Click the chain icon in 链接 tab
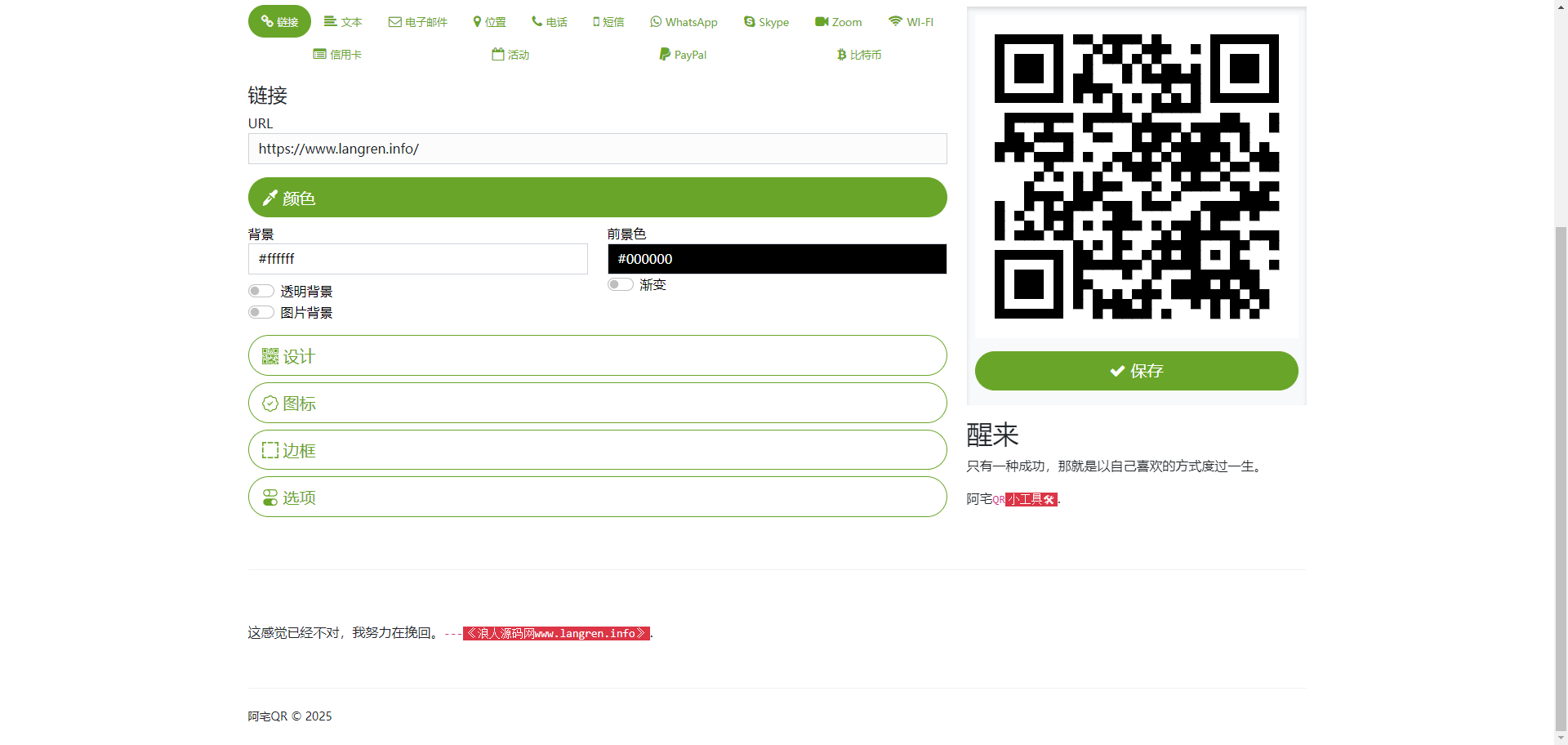1568x745 pixels. (x=267, y=21)
